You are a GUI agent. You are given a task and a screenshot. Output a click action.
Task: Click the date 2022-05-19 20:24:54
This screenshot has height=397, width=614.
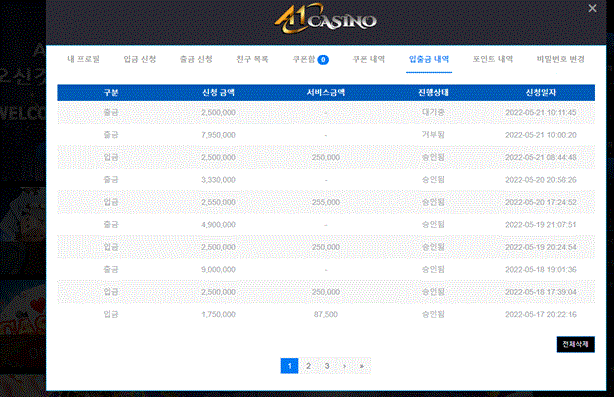point(541,247)
